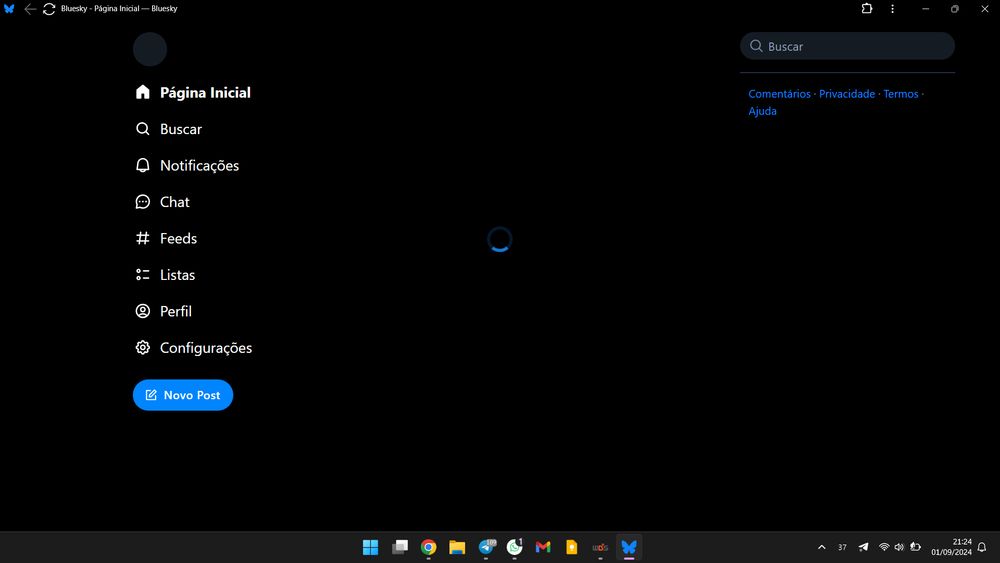1000x563 pixels.
Task: Open the Chat section
Action: [x=163, y=201]
